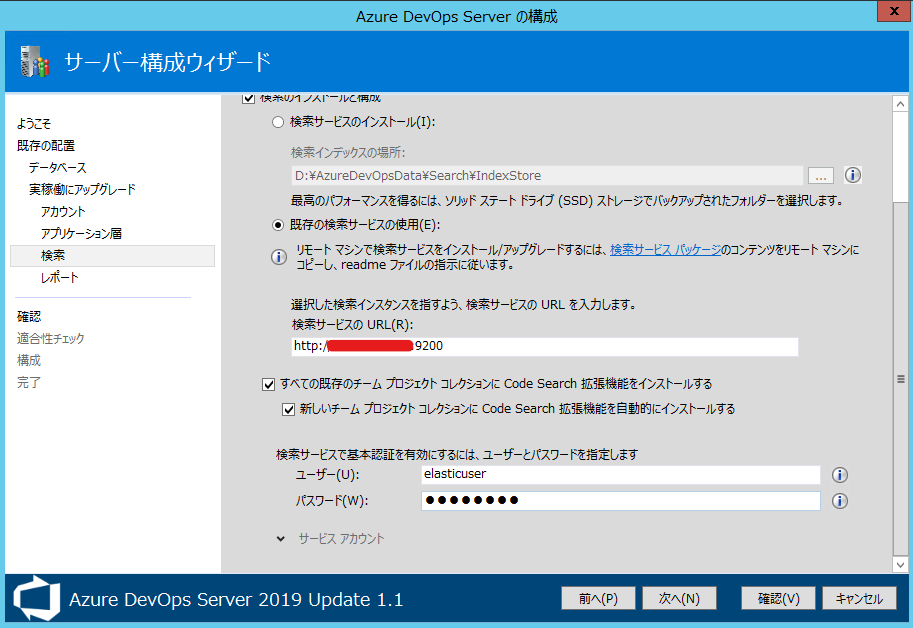Expand the サービス アカウント section
Screen dimensions: 913x628
click(281, 539)
